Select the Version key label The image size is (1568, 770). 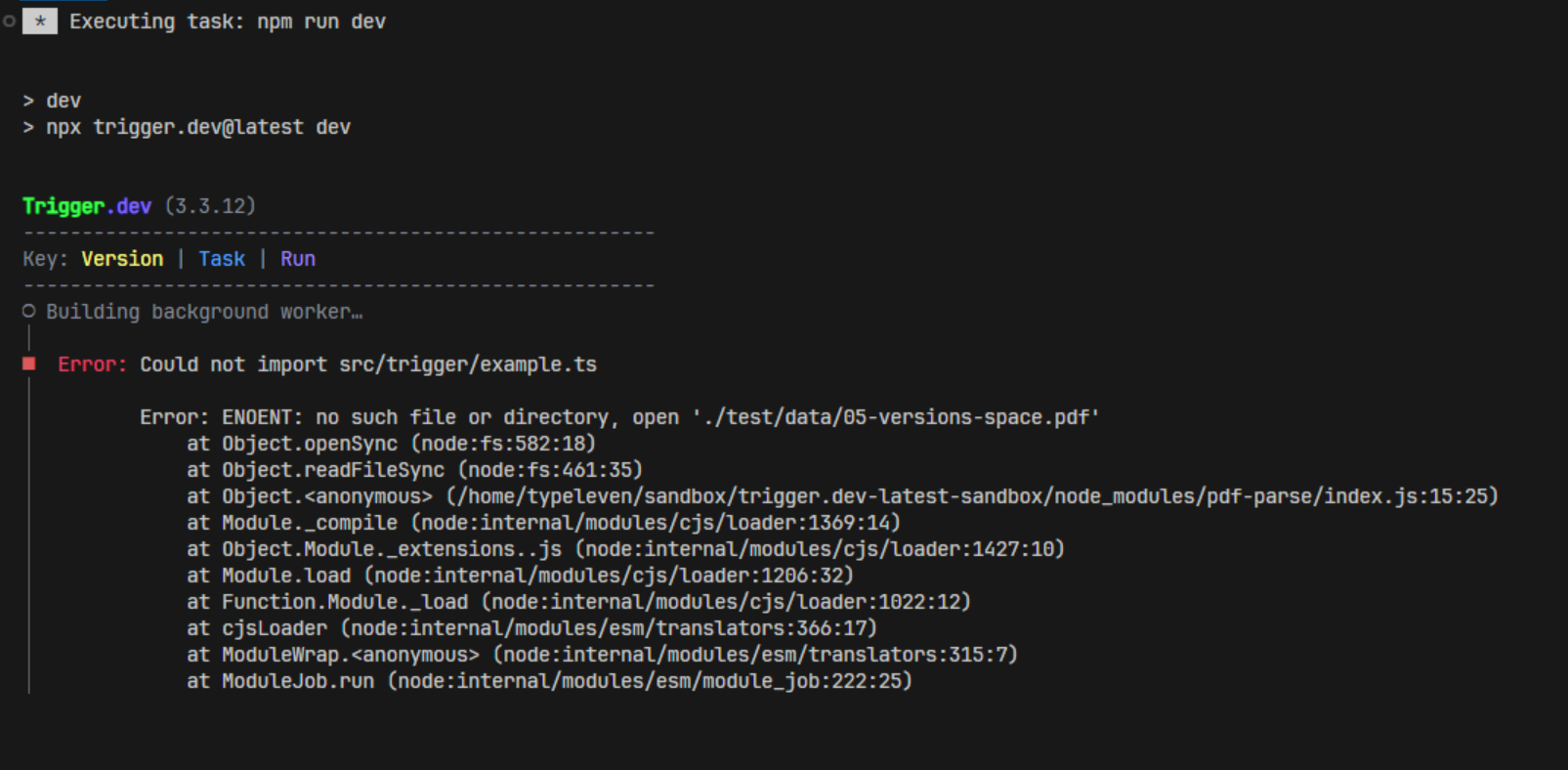click(122, 259)
